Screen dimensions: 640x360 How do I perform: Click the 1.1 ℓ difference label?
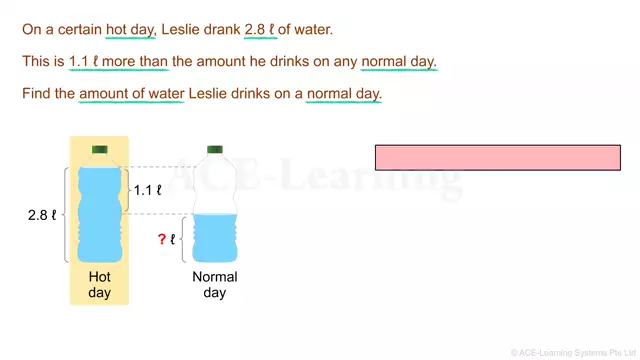[148, 190]
